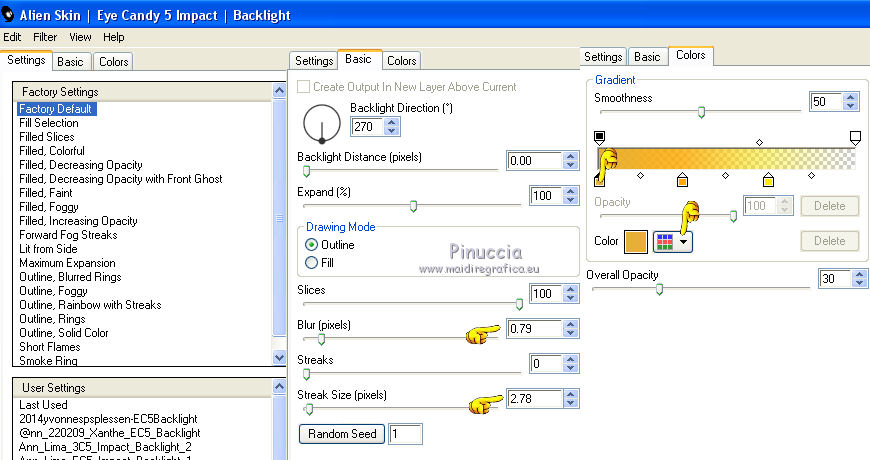Screen dimensions: 870x460
Task: Open the Help menu
Action: (x=113, y=37)
